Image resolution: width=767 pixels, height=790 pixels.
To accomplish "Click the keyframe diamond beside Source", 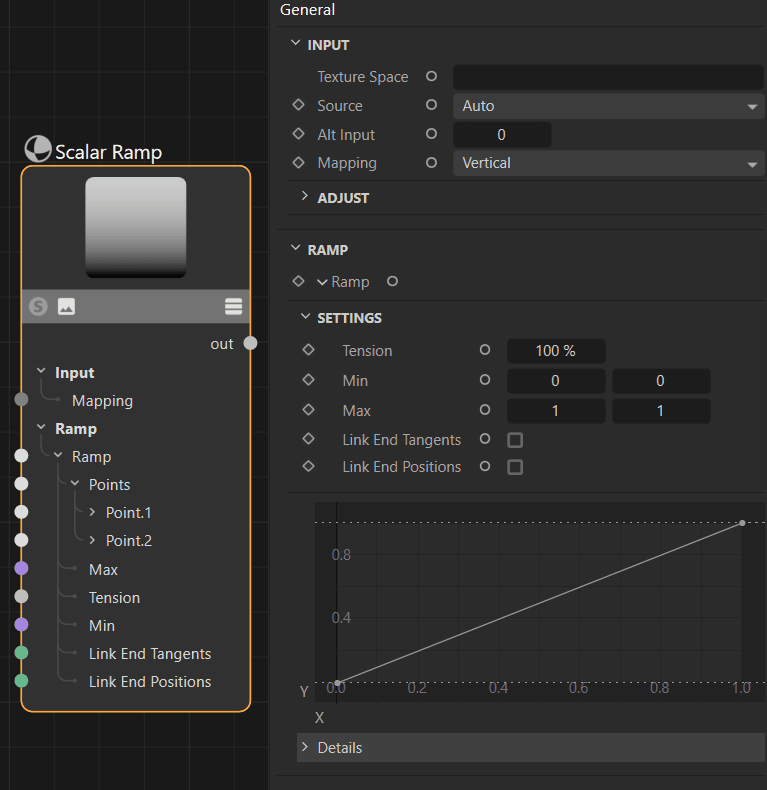I will (x=298, y=105).
